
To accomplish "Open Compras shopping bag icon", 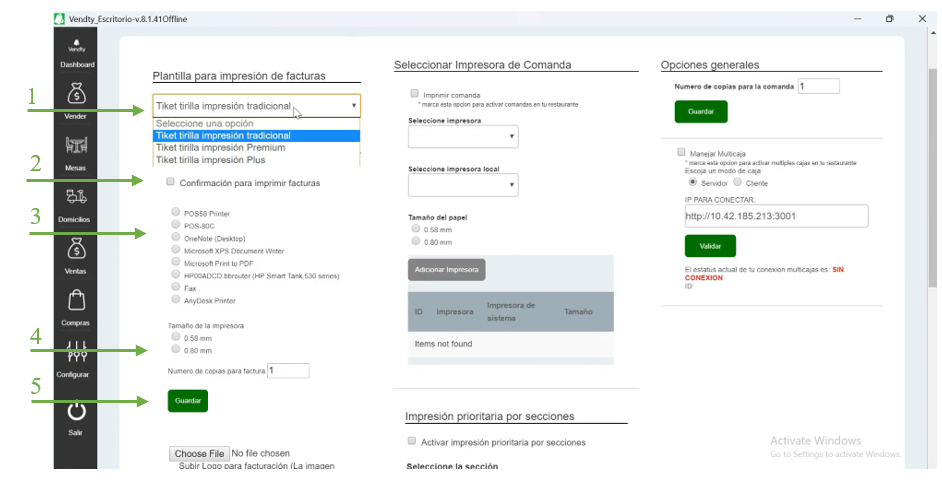I will click(x=76, y=300).
